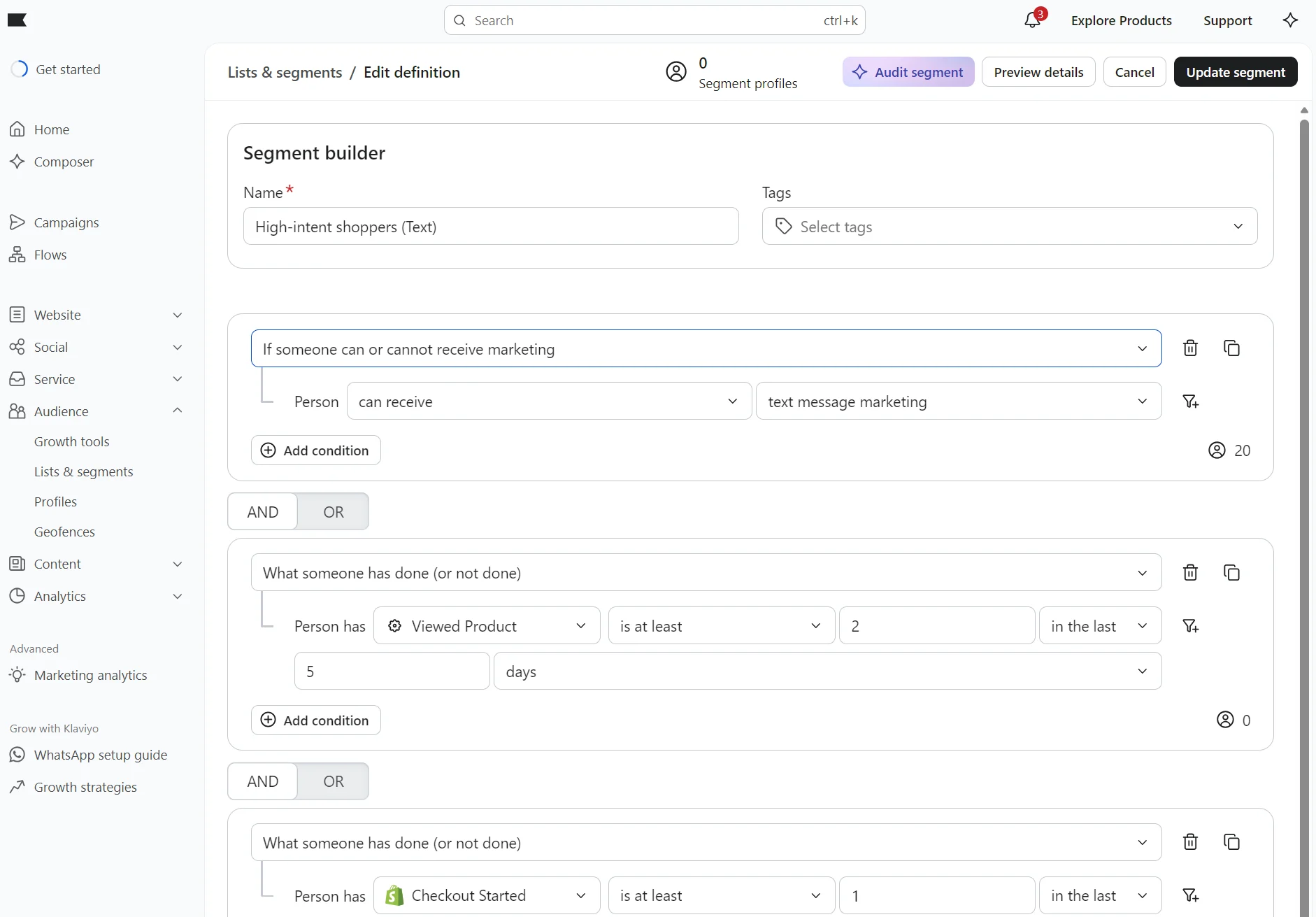Click the segment profiles person icon
Image resolution: width=1316 pixels, height=917 pixels.
676,72
